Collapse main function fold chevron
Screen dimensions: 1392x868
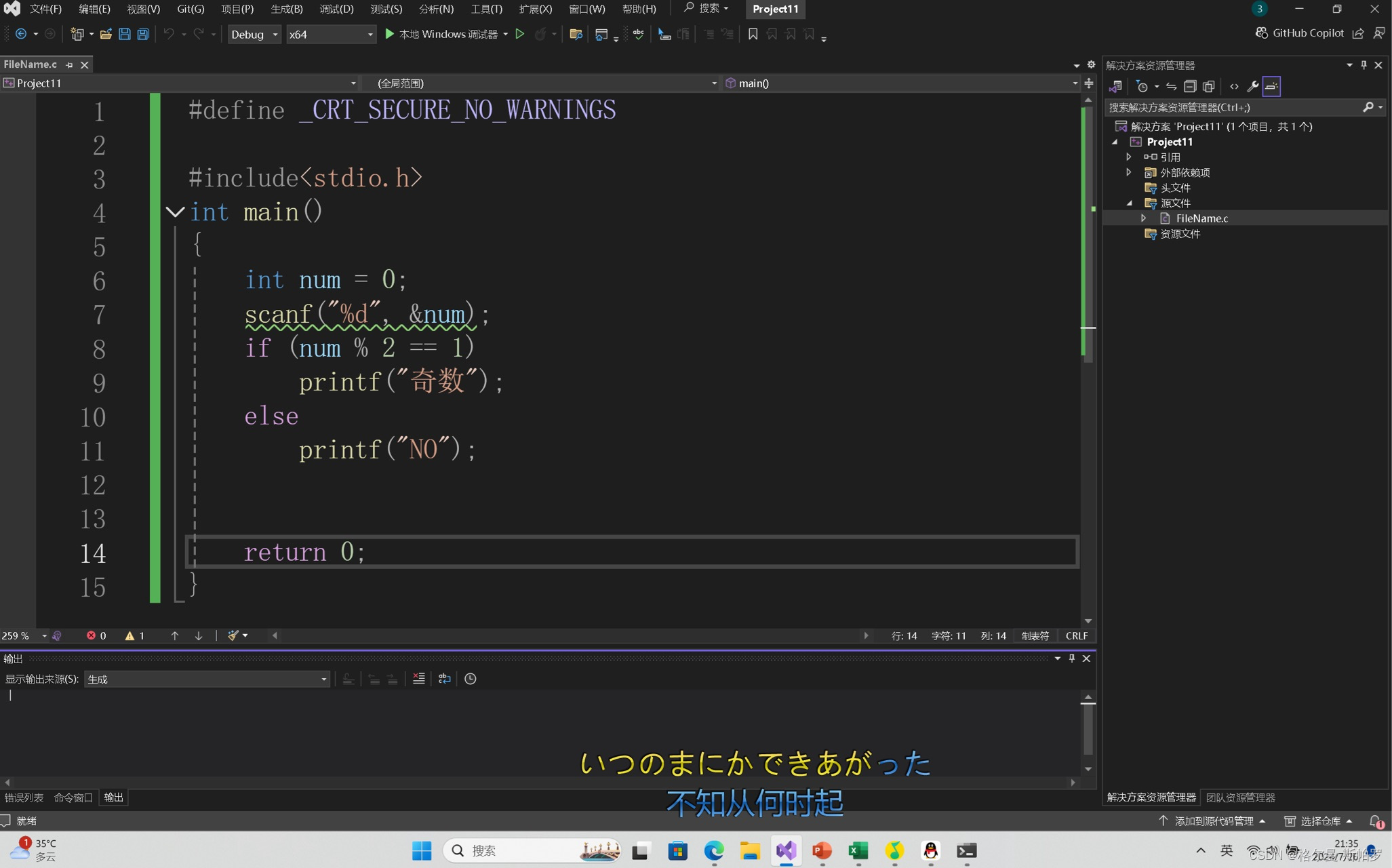(x=175, y=212)
